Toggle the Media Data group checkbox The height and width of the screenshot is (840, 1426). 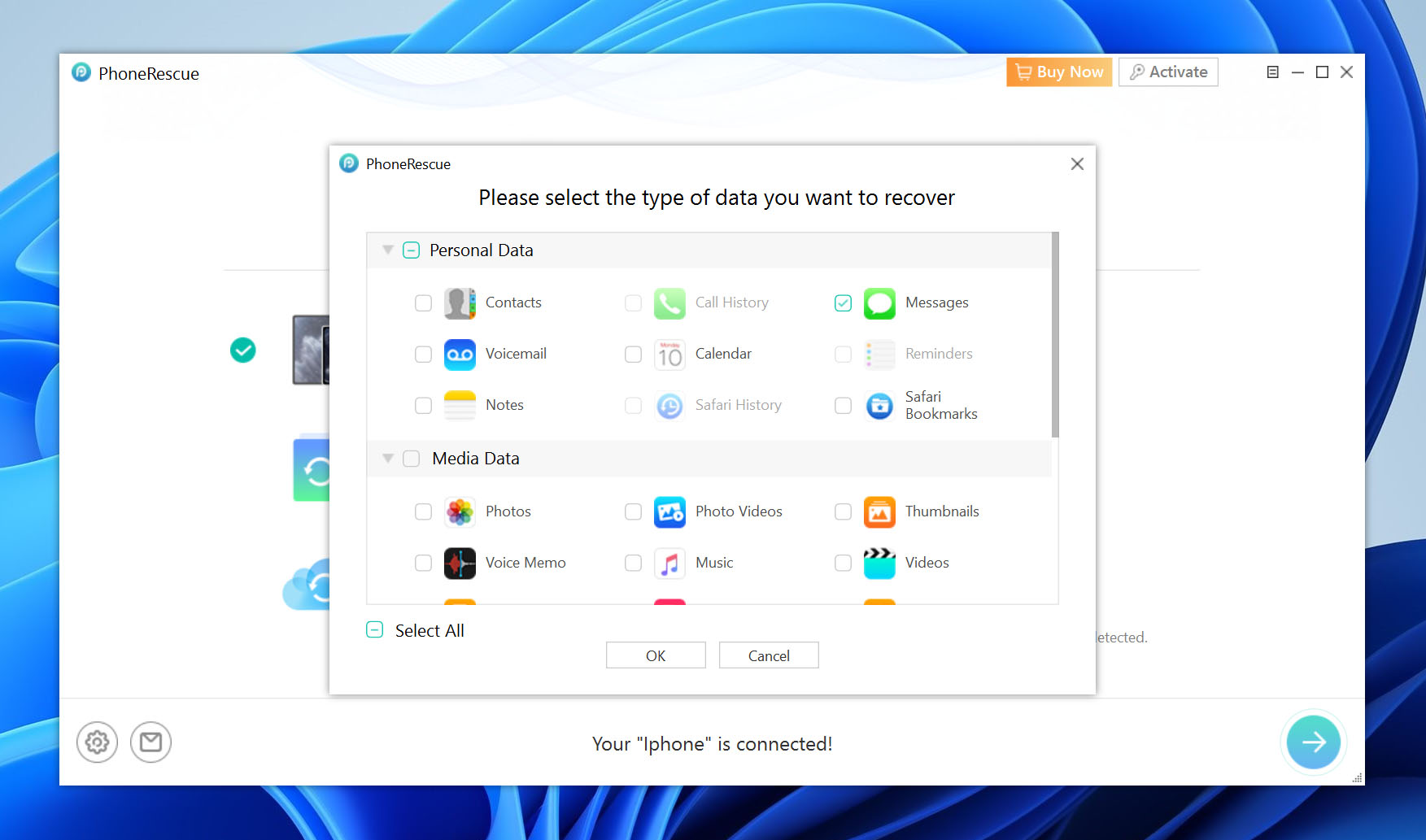(x=412, y=459)
